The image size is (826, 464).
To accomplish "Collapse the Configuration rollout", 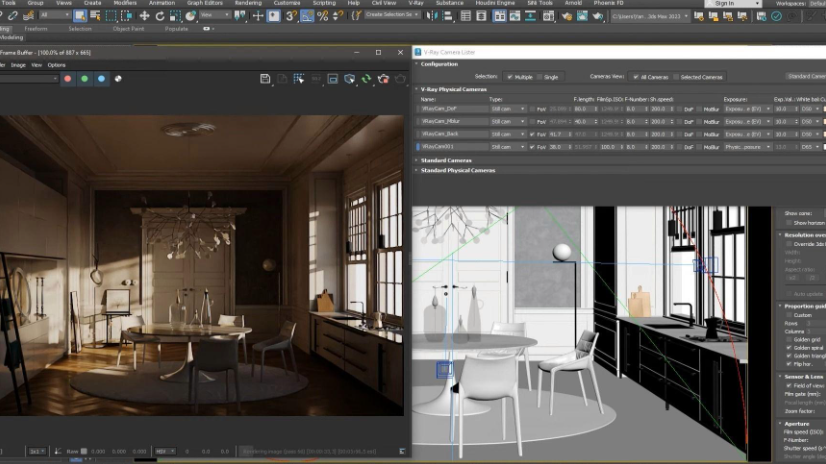I will pos(439,64).
